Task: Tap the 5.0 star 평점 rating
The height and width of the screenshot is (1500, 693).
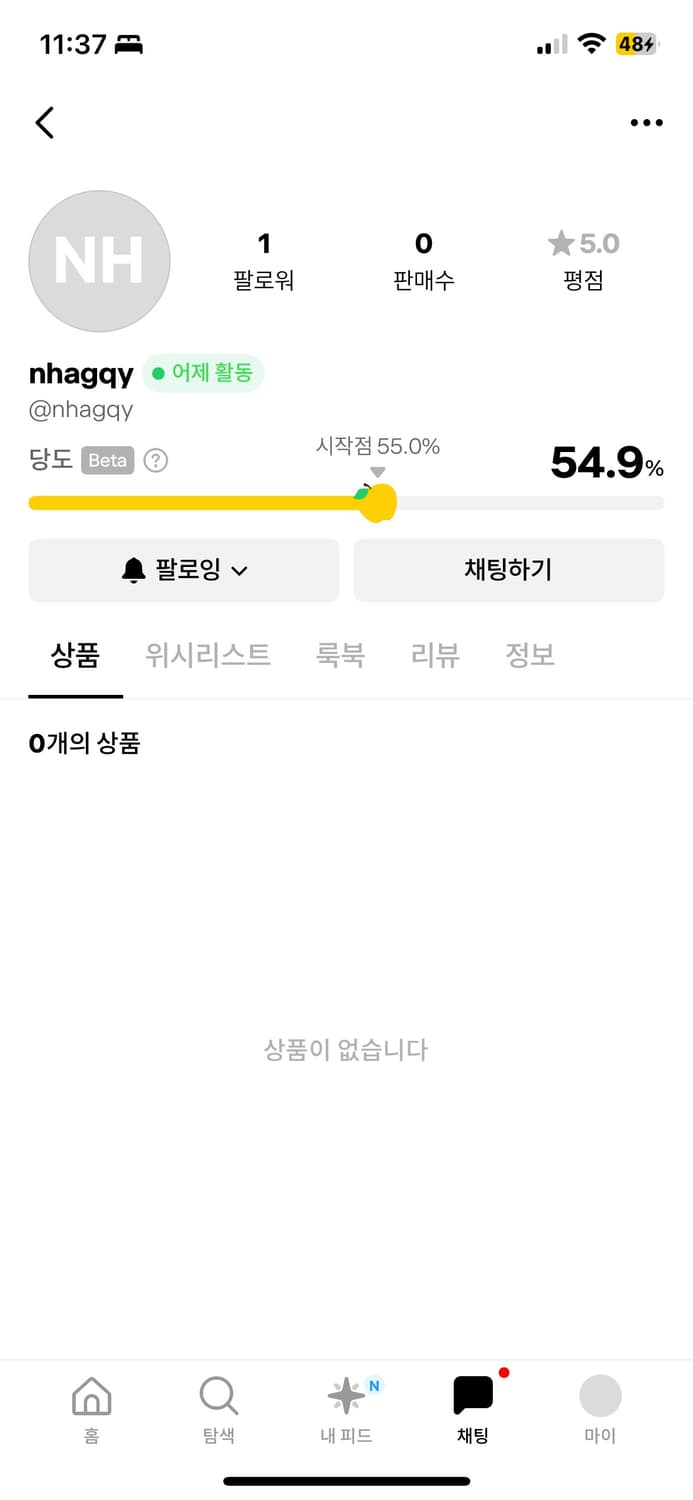Action: point(583,260)
